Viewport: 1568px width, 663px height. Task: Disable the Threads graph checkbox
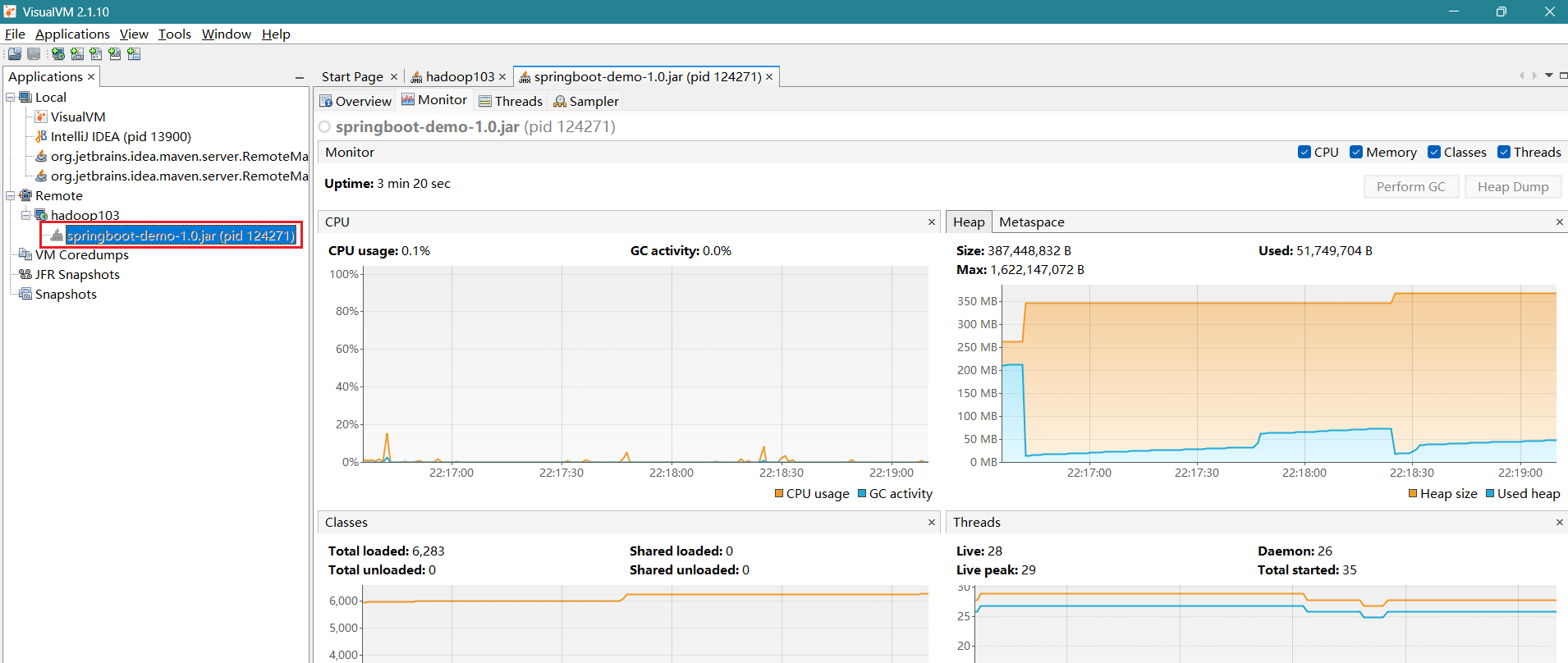coord(1504,153)
